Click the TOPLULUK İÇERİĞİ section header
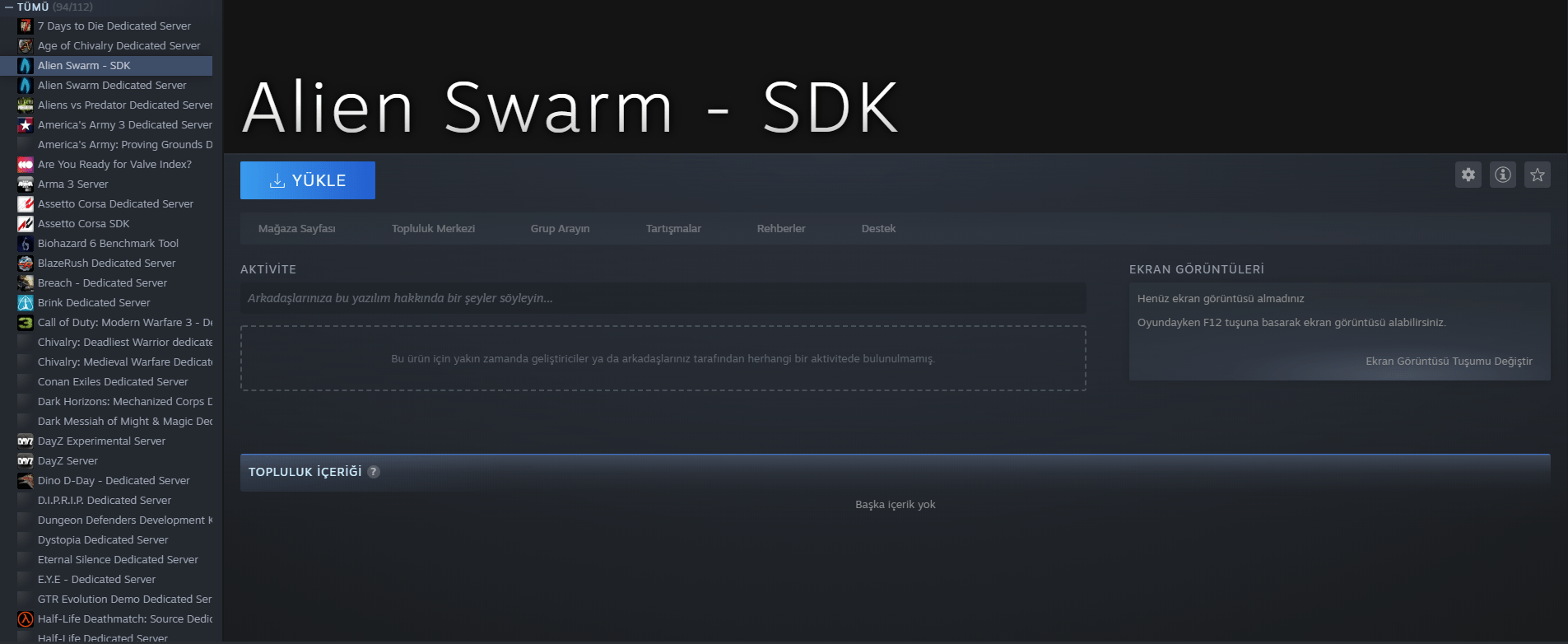The width and height of the screenshot is (1568, 644). click(896, 472)
